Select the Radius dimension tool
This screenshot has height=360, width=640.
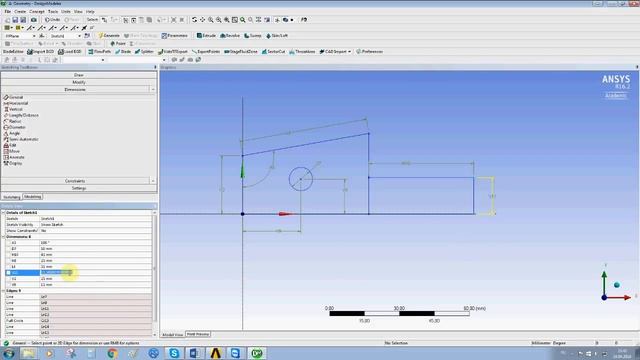tap(13, 121)
